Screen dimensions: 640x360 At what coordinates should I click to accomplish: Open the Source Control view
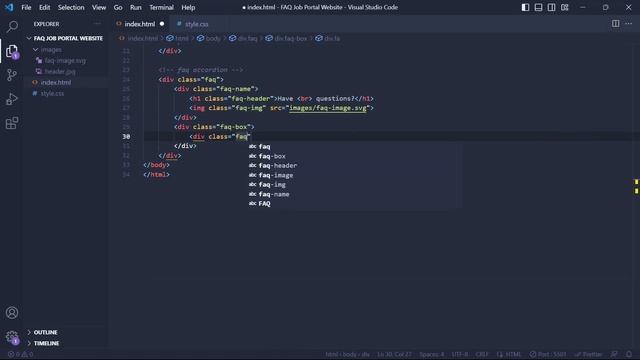tap(12, 75)
